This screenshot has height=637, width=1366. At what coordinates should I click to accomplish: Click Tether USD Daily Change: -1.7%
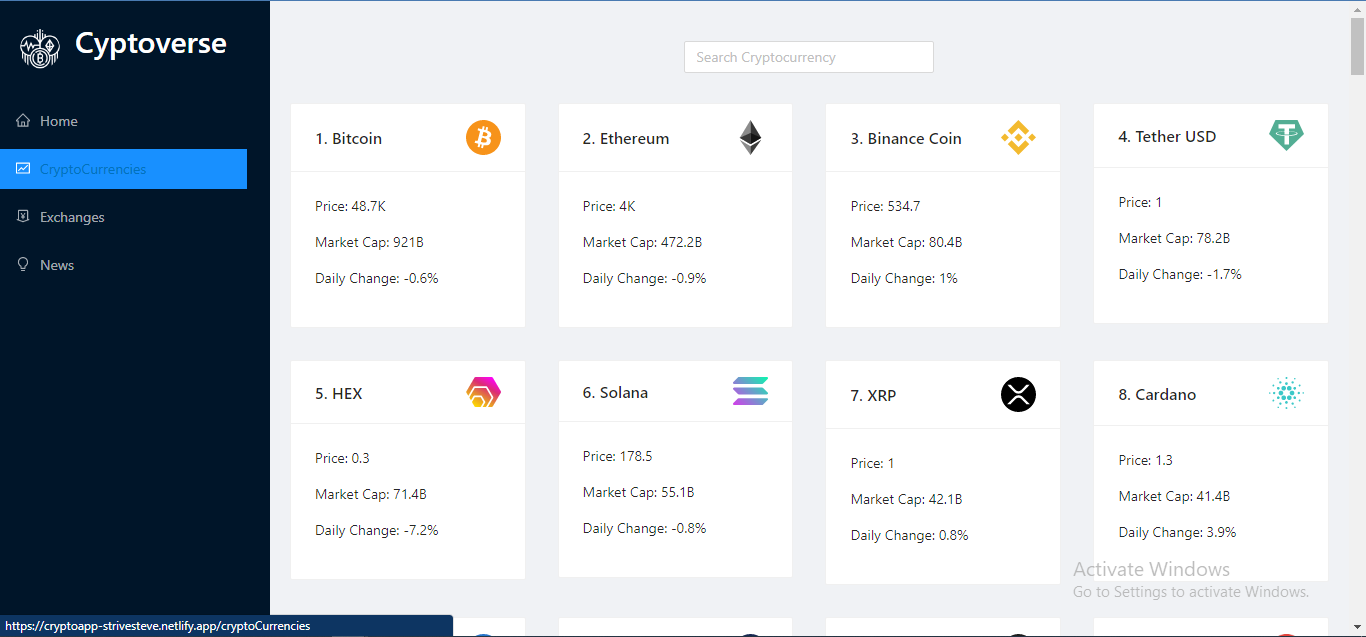(x=1180, y=274)
